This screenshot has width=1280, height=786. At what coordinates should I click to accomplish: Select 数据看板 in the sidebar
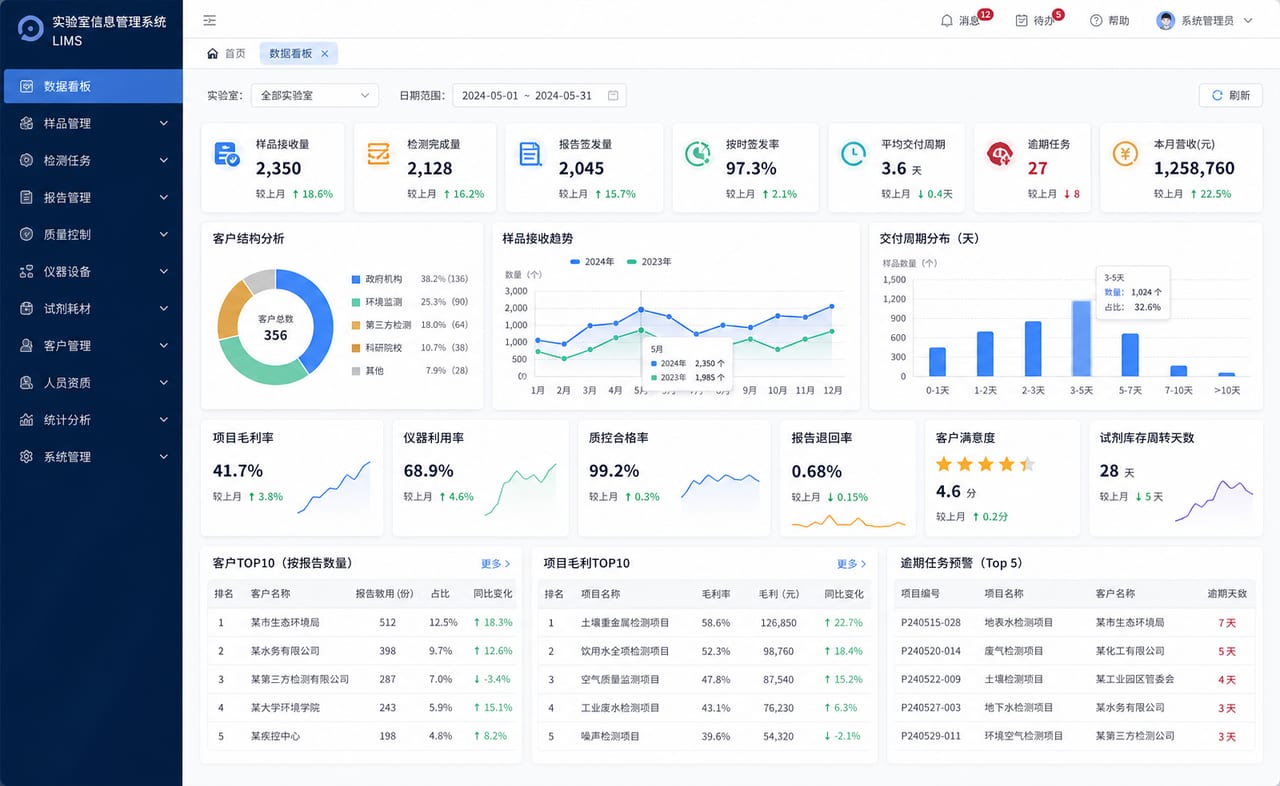(x=93, y=86)
